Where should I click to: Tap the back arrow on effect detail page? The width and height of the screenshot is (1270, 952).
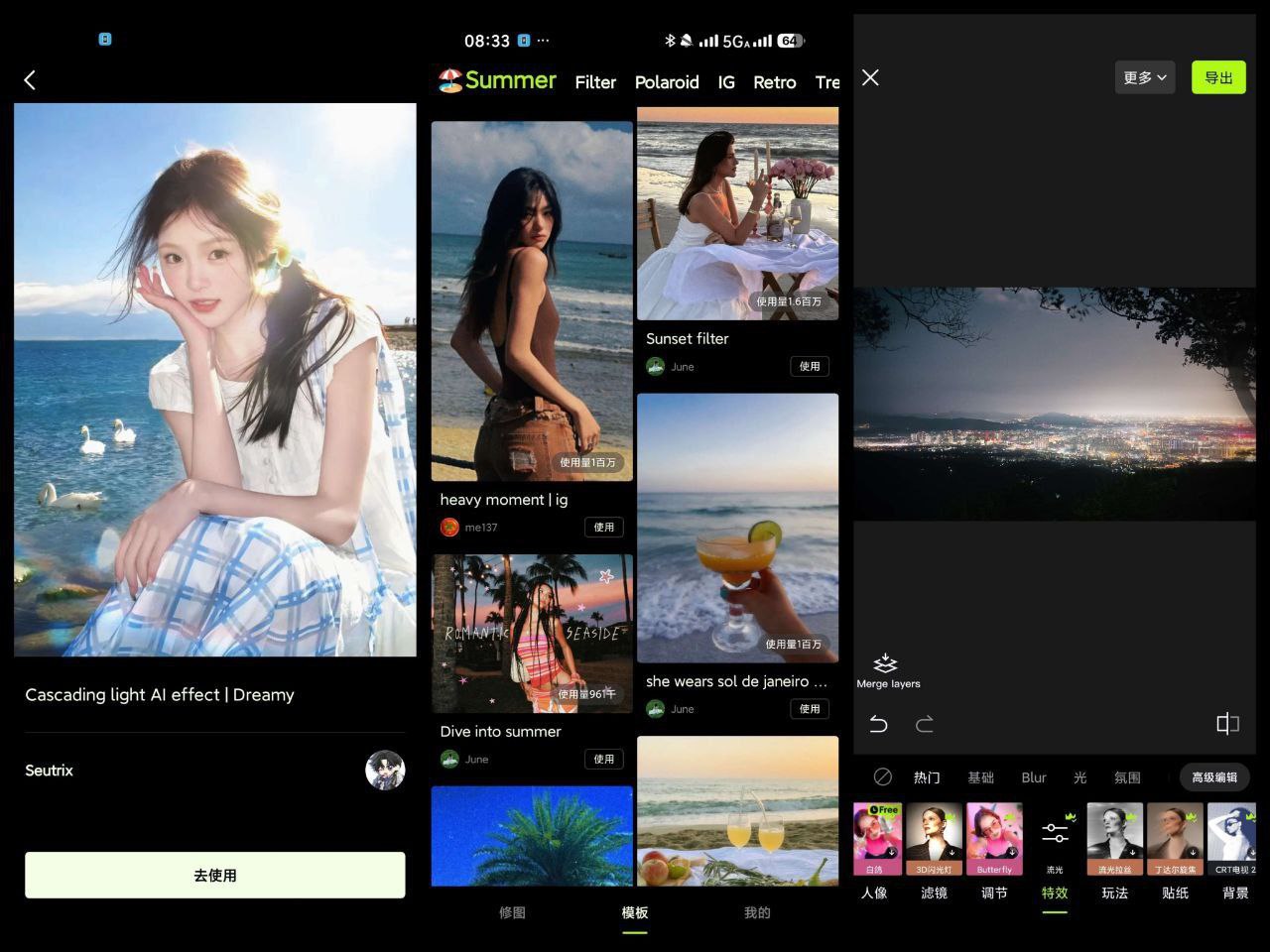[30, 80]
